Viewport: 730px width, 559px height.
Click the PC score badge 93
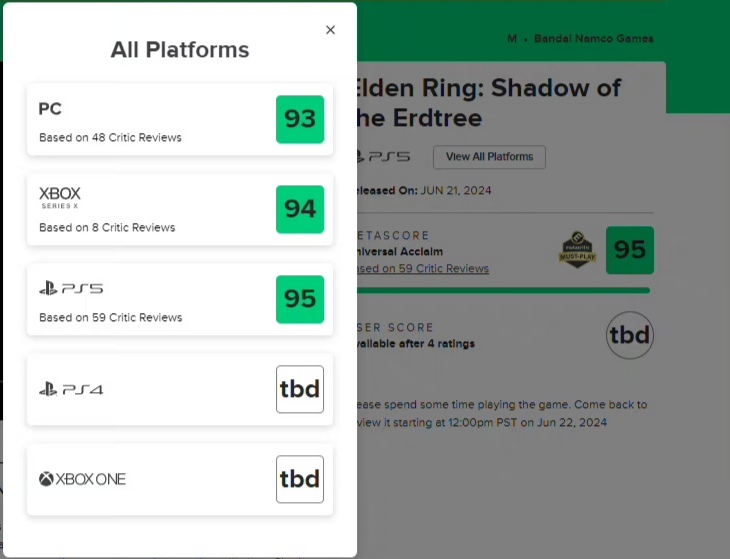300,119
